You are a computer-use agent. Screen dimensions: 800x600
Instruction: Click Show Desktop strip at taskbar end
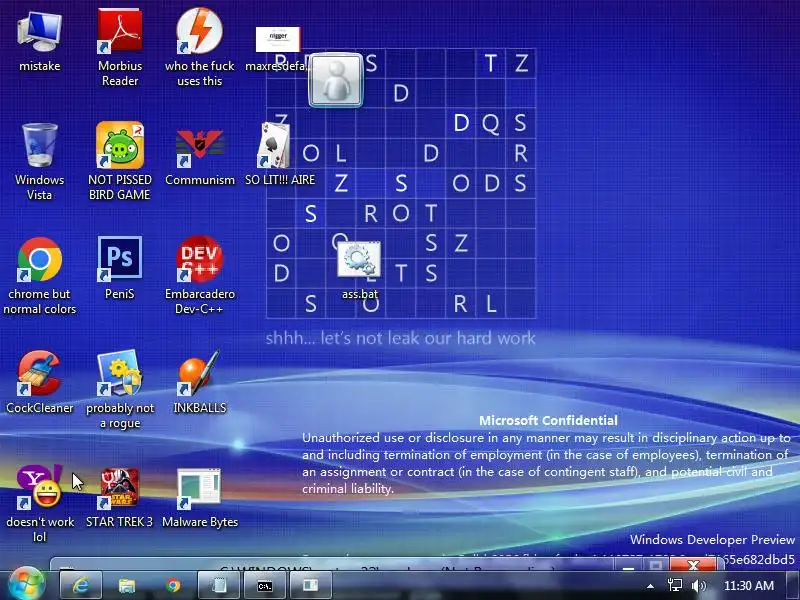[x=793, y=585]
